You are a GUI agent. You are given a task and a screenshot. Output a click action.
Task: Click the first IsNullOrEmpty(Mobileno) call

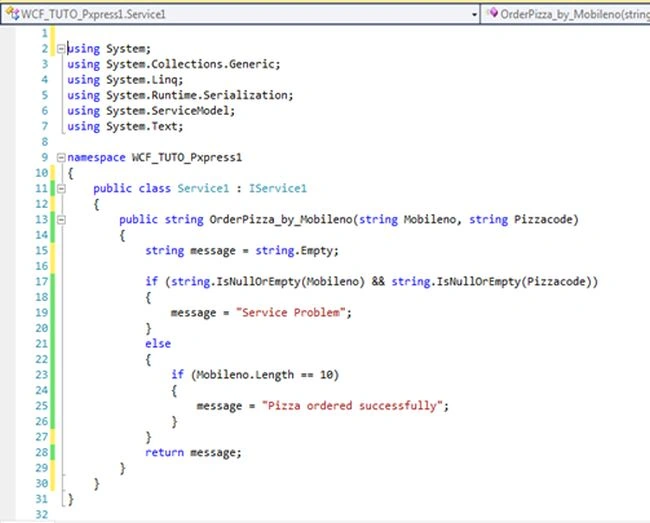(x=291, y=282)
